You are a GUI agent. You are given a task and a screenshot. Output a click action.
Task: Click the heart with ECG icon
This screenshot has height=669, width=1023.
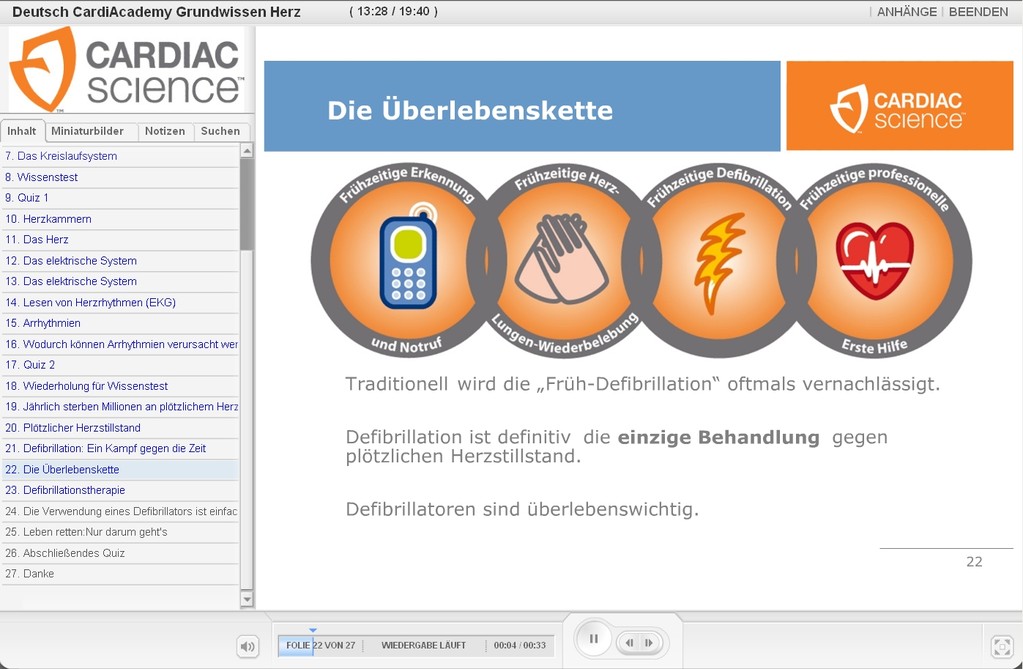point(874,260)
